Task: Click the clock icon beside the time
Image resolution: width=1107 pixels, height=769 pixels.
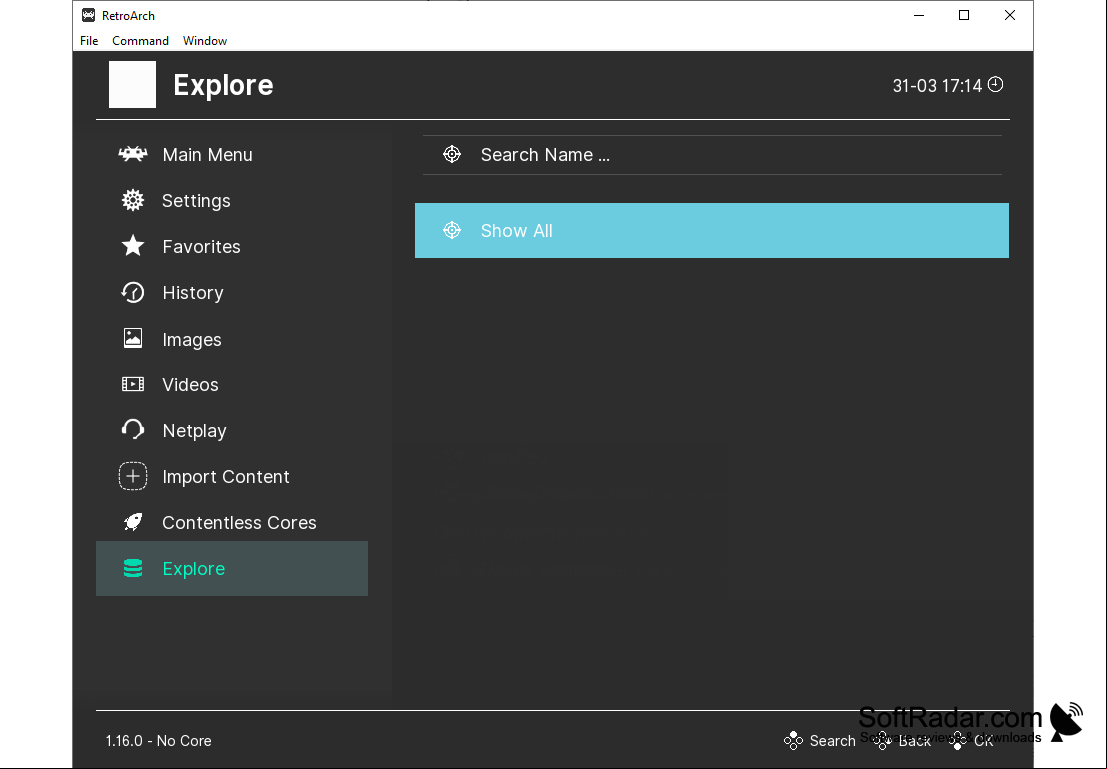Action: [x=995, y=85]
